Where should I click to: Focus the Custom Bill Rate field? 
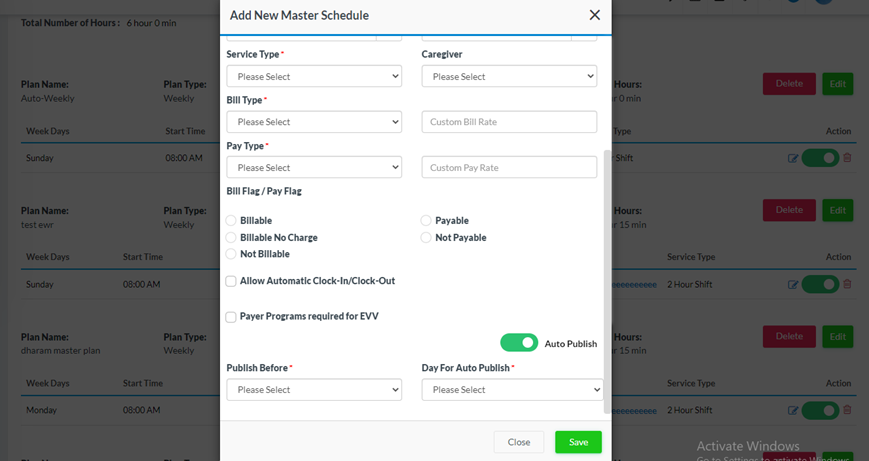(509, 122)
